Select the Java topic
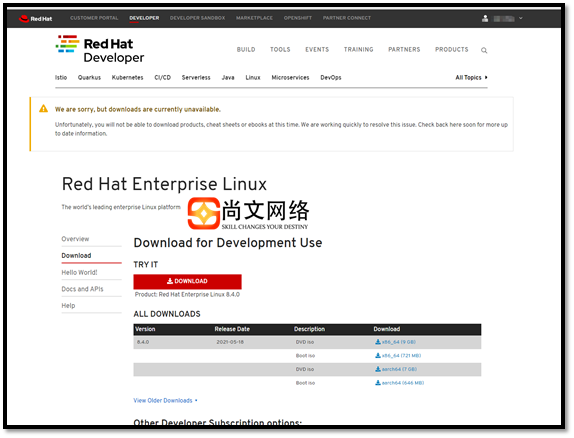 pos(228,78)
